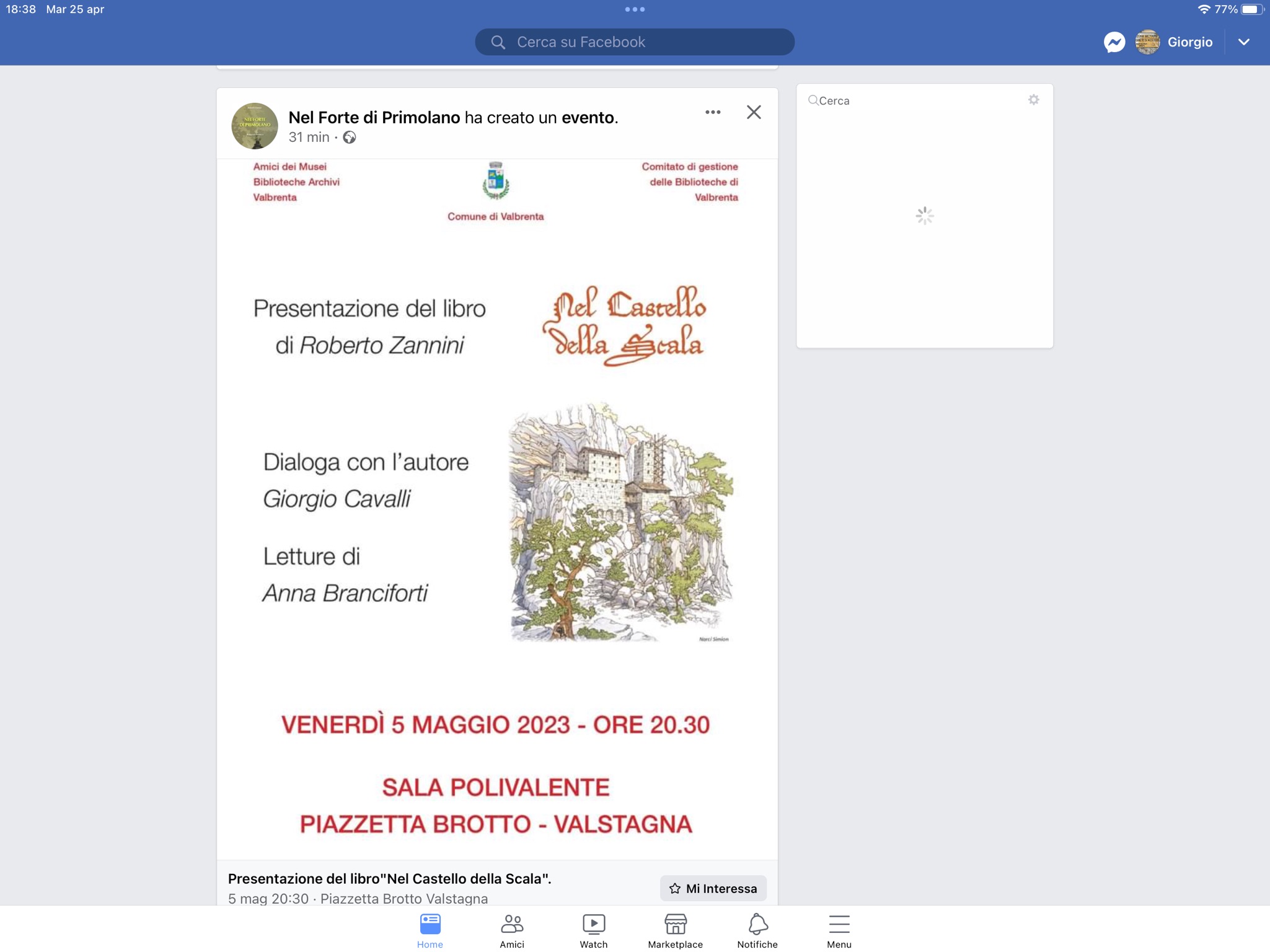The height and width of the screenshot is (952, 1270).
Task: Expand the account dropdown arrow
Action: click(x=1243, y=42)
